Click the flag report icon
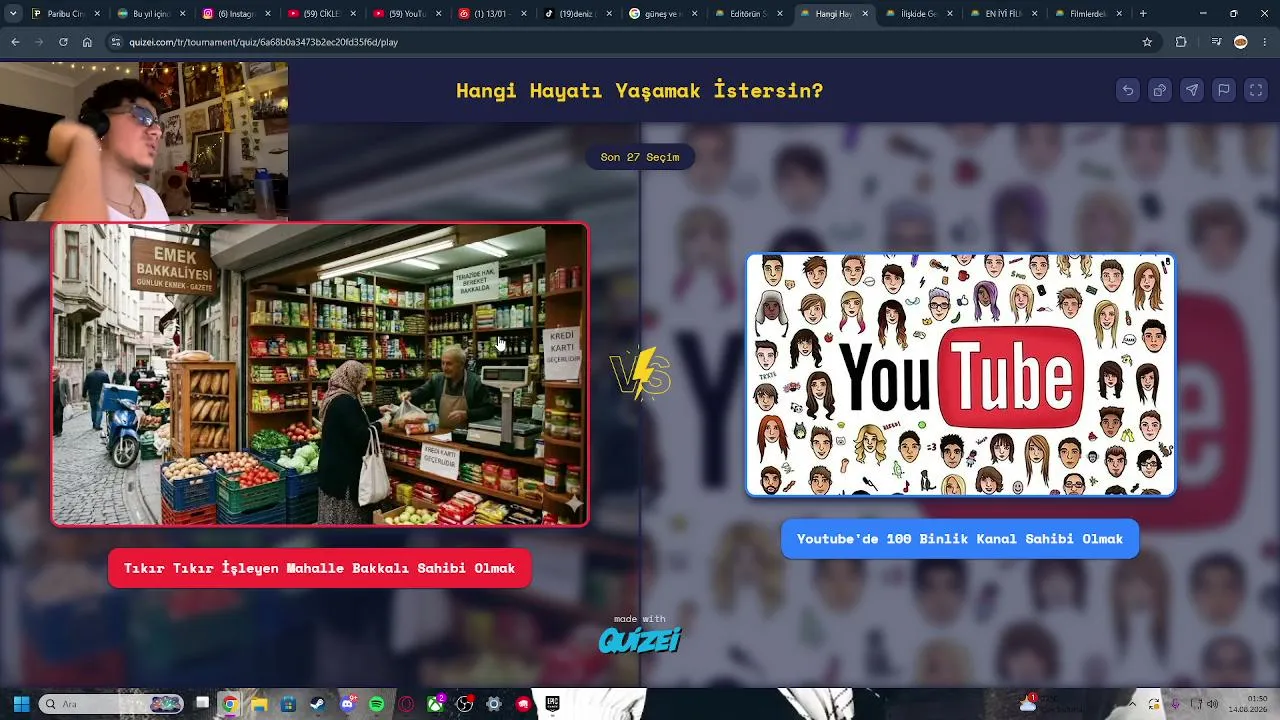This screenshot has width=1280, height=720. tap(1224, 90)
